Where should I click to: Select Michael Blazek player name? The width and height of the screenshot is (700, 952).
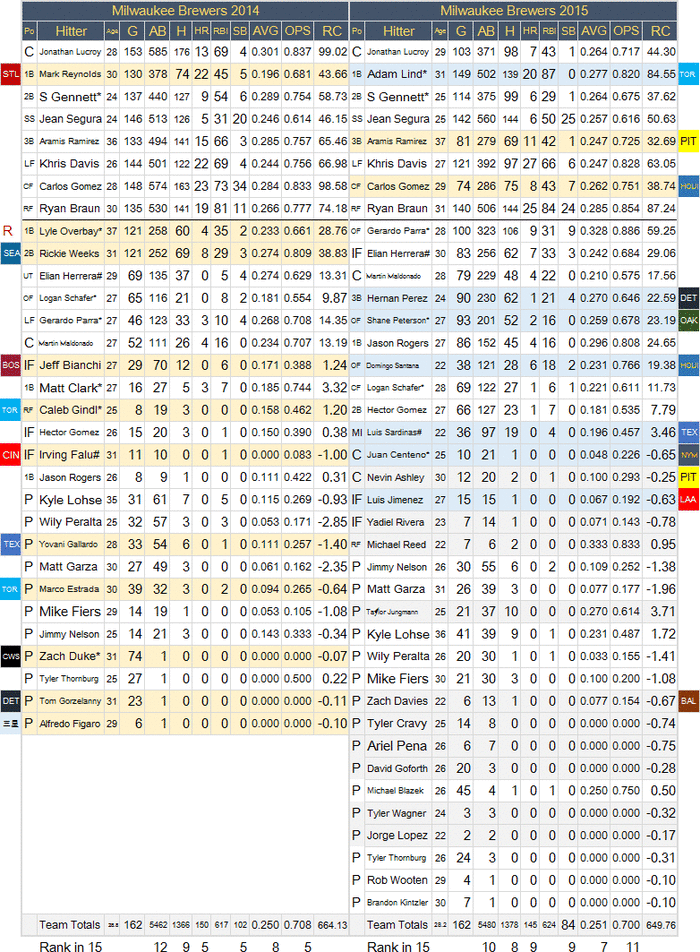pos(395,790)
